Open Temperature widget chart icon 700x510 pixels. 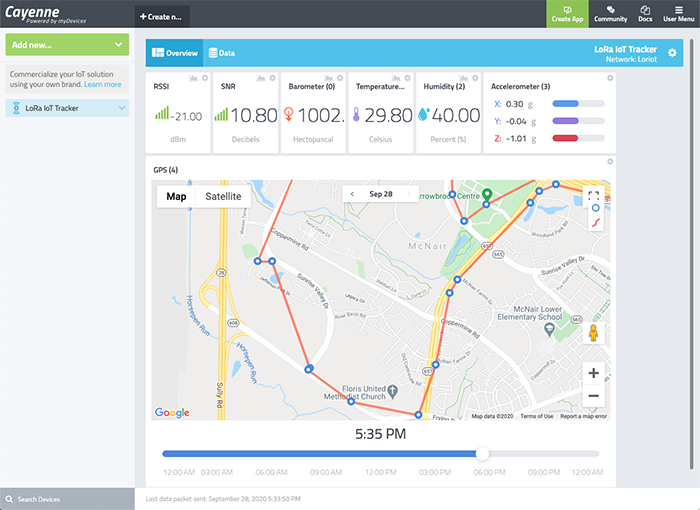(x=396, y=78)
